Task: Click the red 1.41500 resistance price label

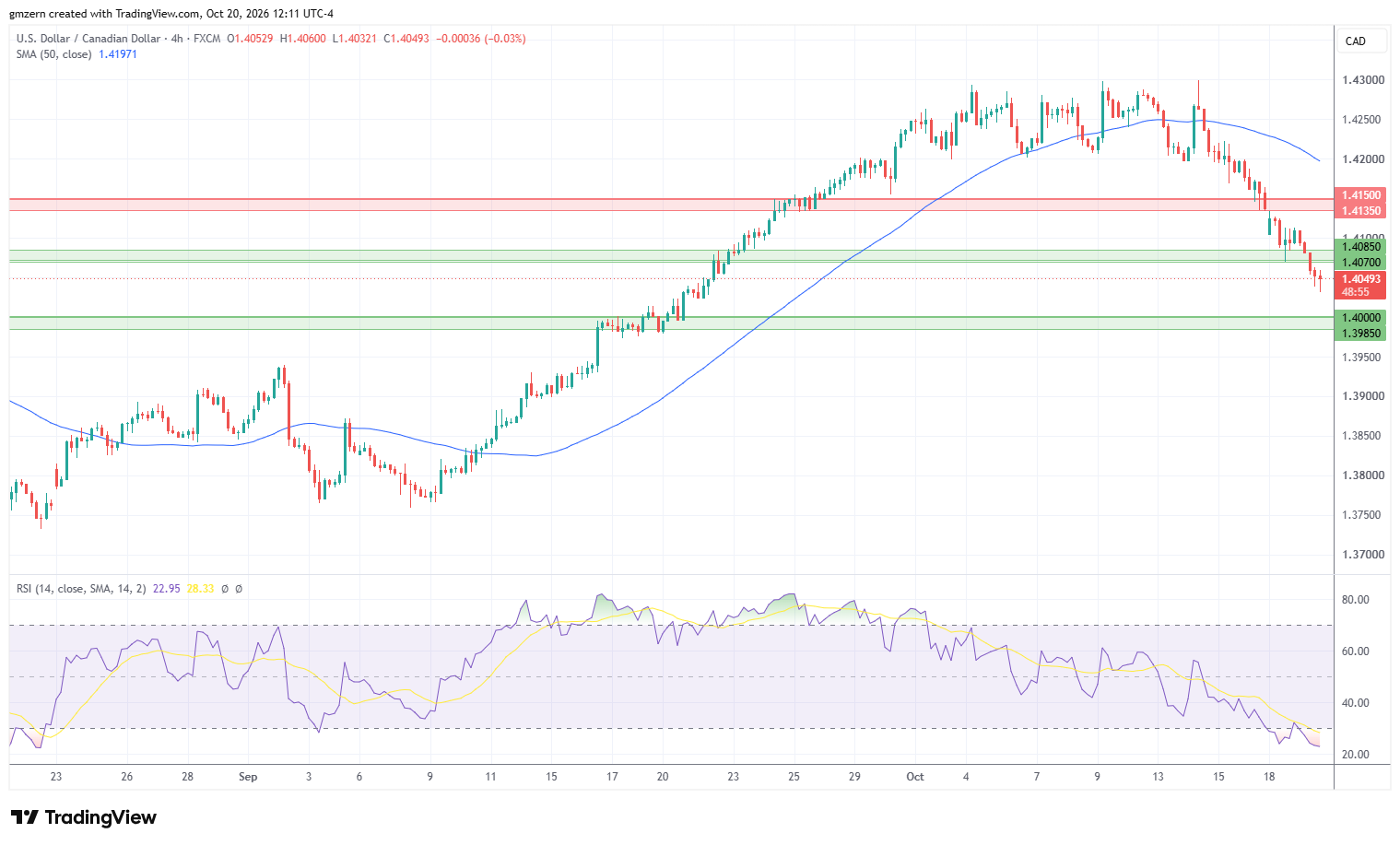Action: pos(1361,195)
